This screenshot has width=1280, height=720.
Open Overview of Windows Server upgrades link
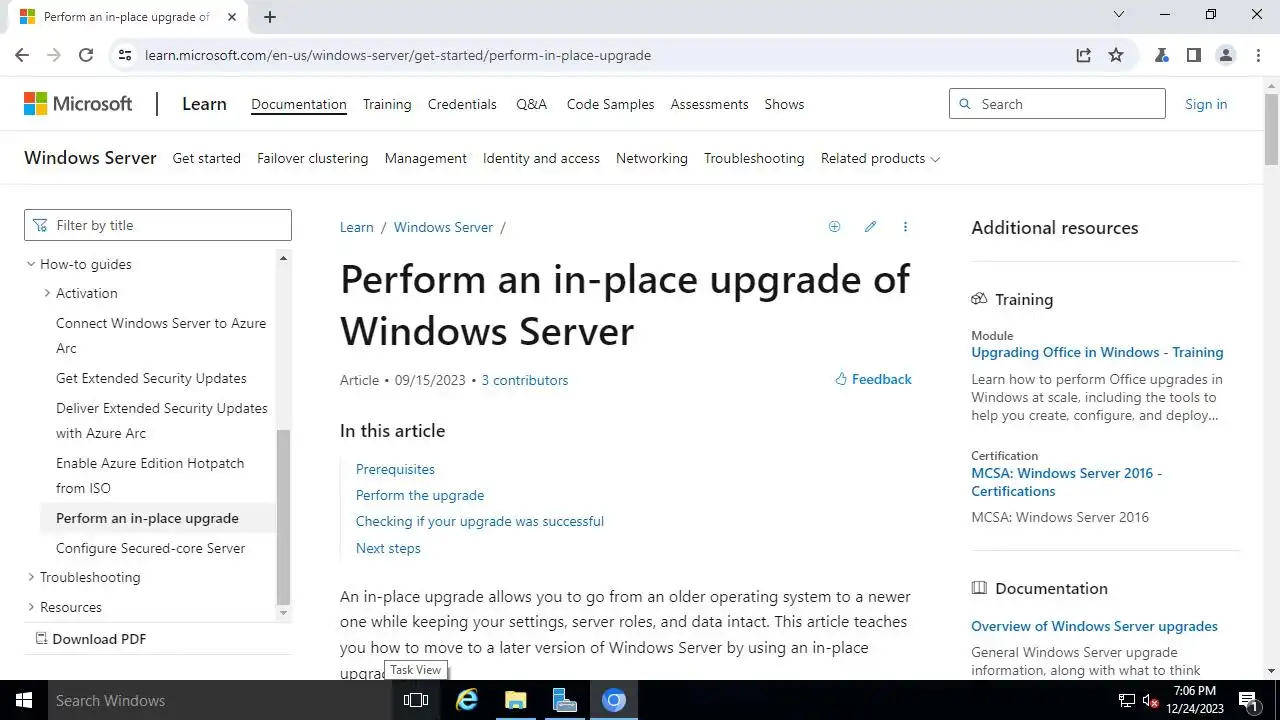(x=1094, y=626)
